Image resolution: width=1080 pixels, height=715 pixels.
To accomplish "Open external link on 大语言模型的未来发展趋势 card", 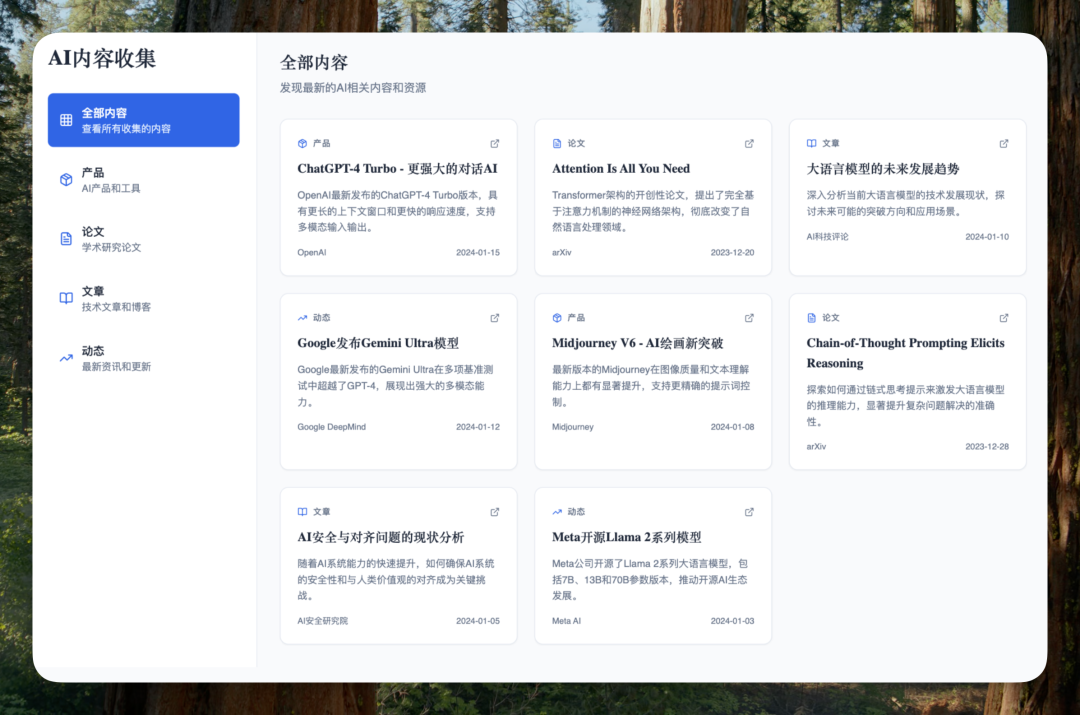I will 1004,143.
